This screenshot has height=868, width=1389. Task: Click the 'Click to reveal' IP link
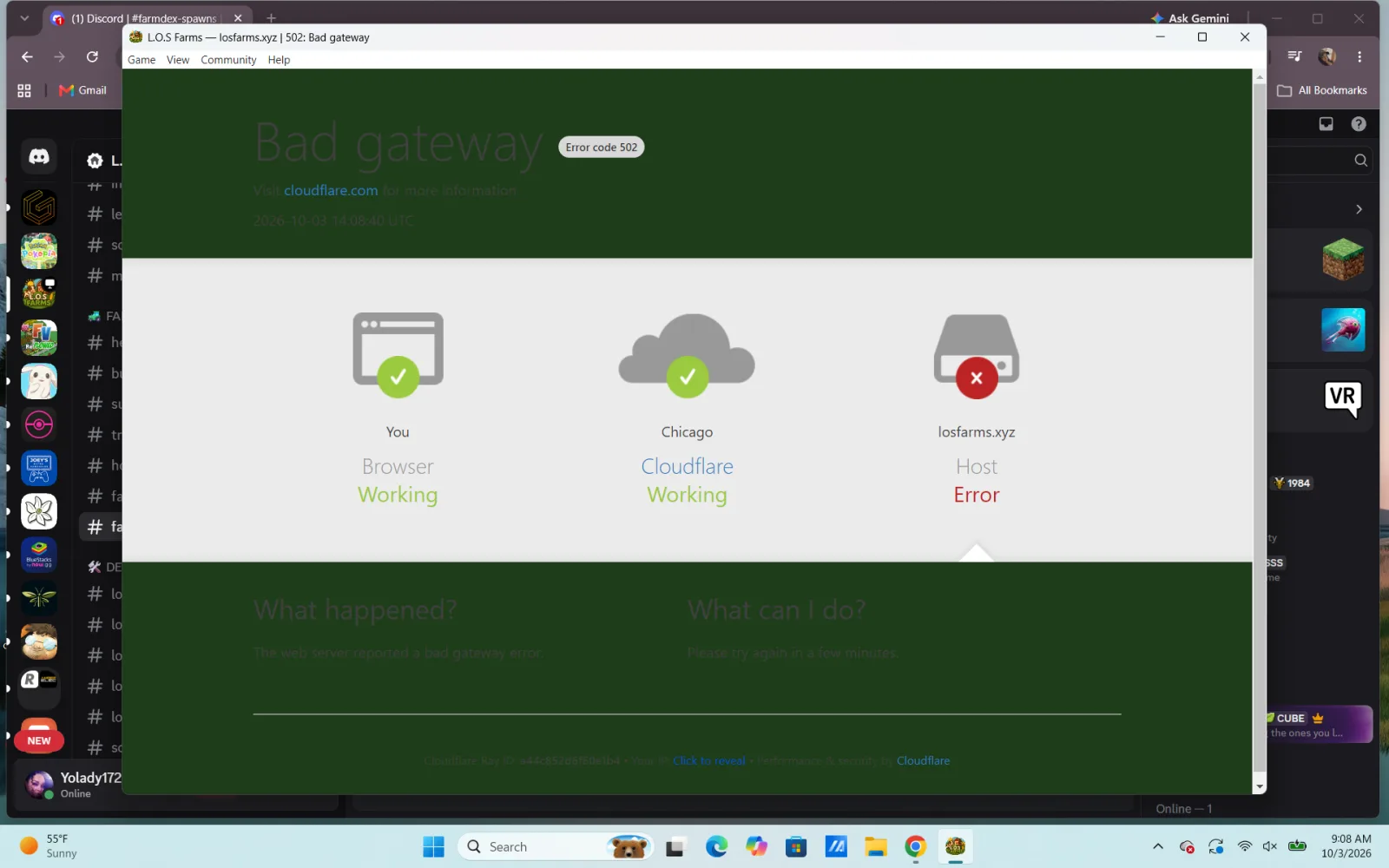708,760
